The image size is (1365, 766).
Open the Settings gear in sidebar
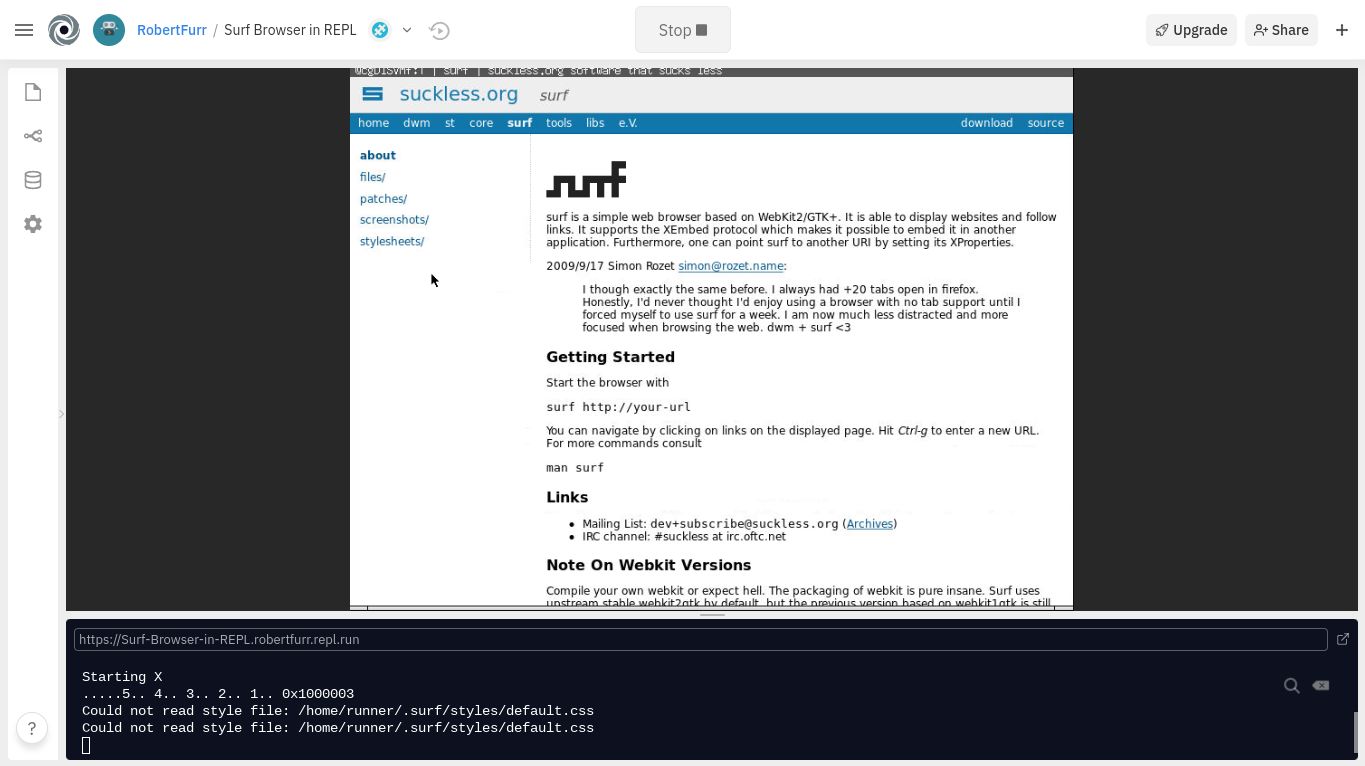tap(33, 224)
